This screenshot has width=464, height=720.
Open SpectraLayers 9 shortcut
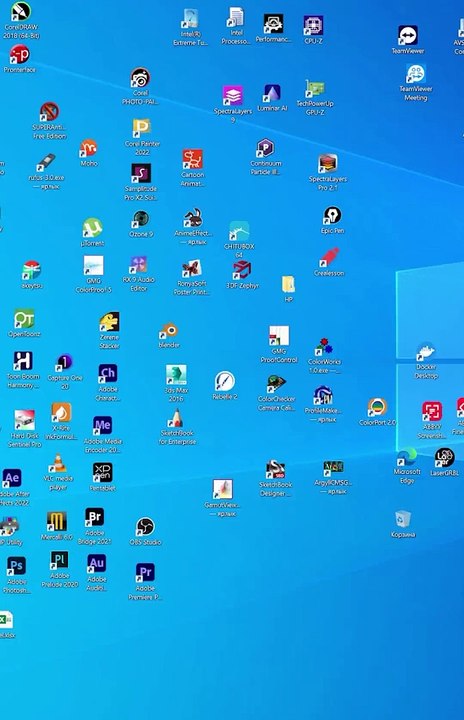pos(232,96)
